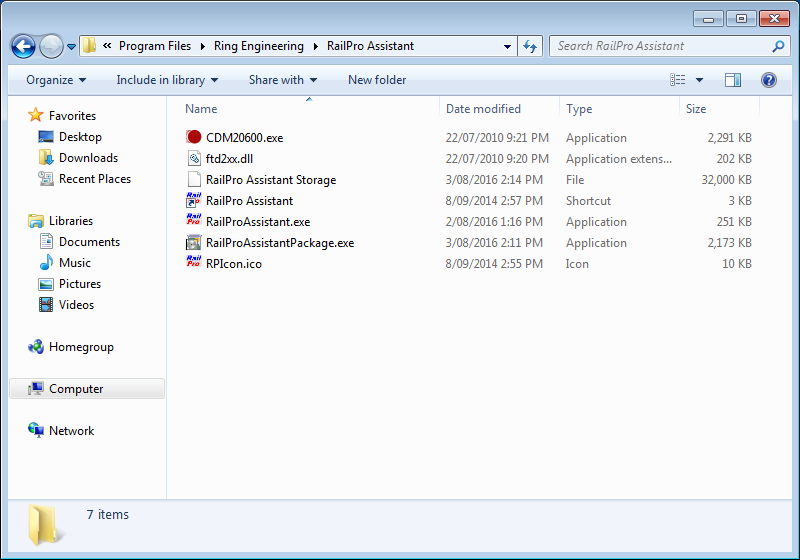The image size is (800, 560).
Task: Open the help question mark icon
Action: coord(769,80)
